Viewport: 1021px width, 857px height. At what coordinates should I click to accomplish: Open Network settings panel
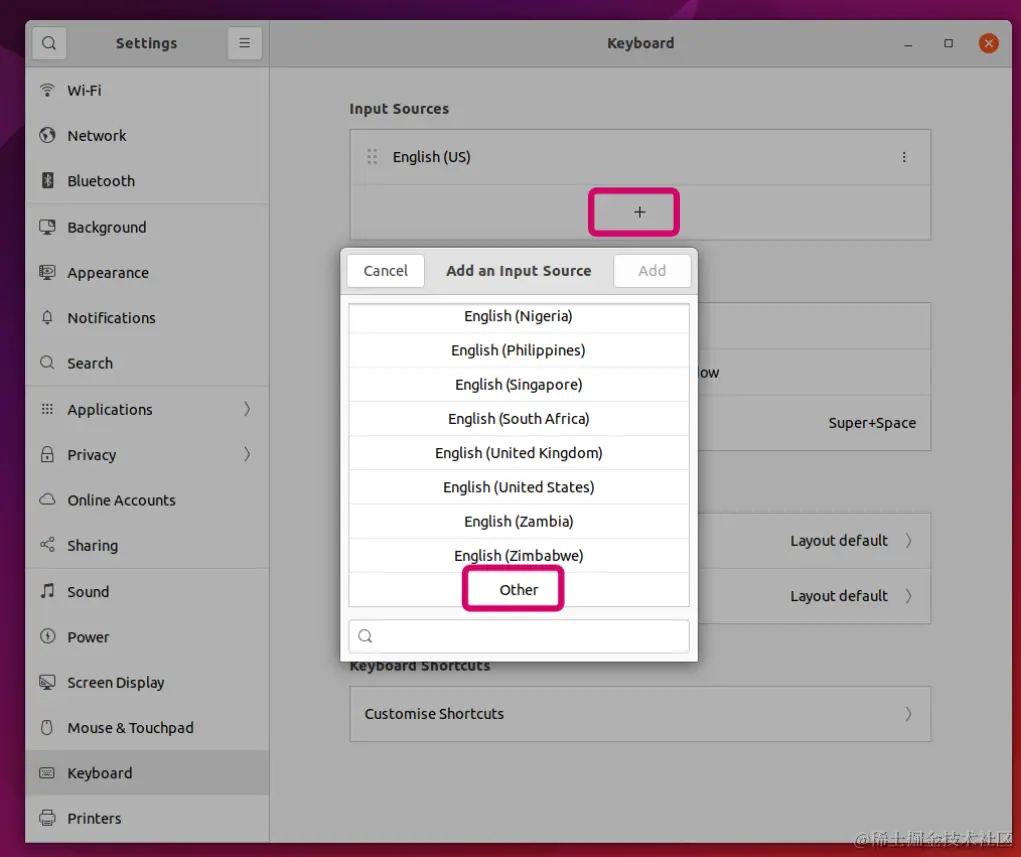click(x=147, y=135)
